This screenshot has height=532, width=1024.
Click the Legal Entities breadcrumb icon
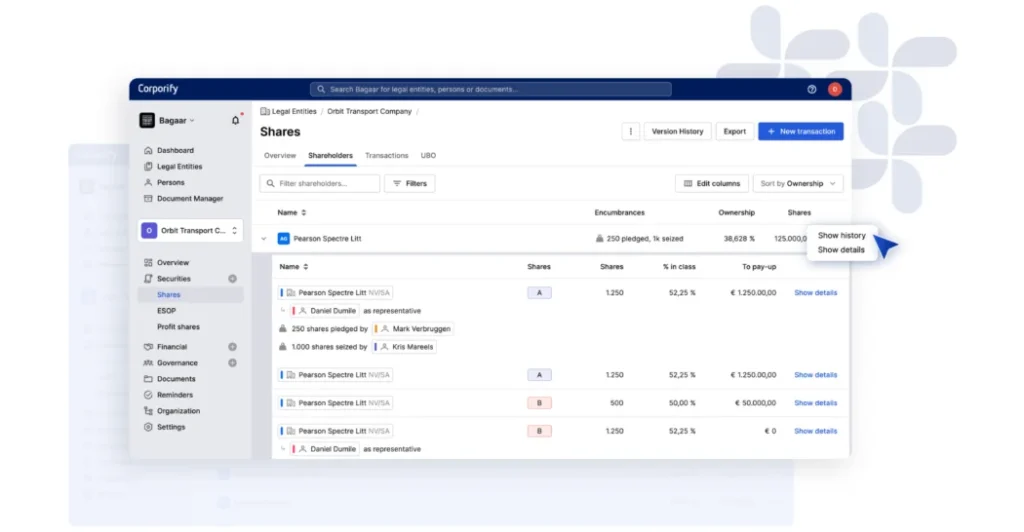coord(264,112)
